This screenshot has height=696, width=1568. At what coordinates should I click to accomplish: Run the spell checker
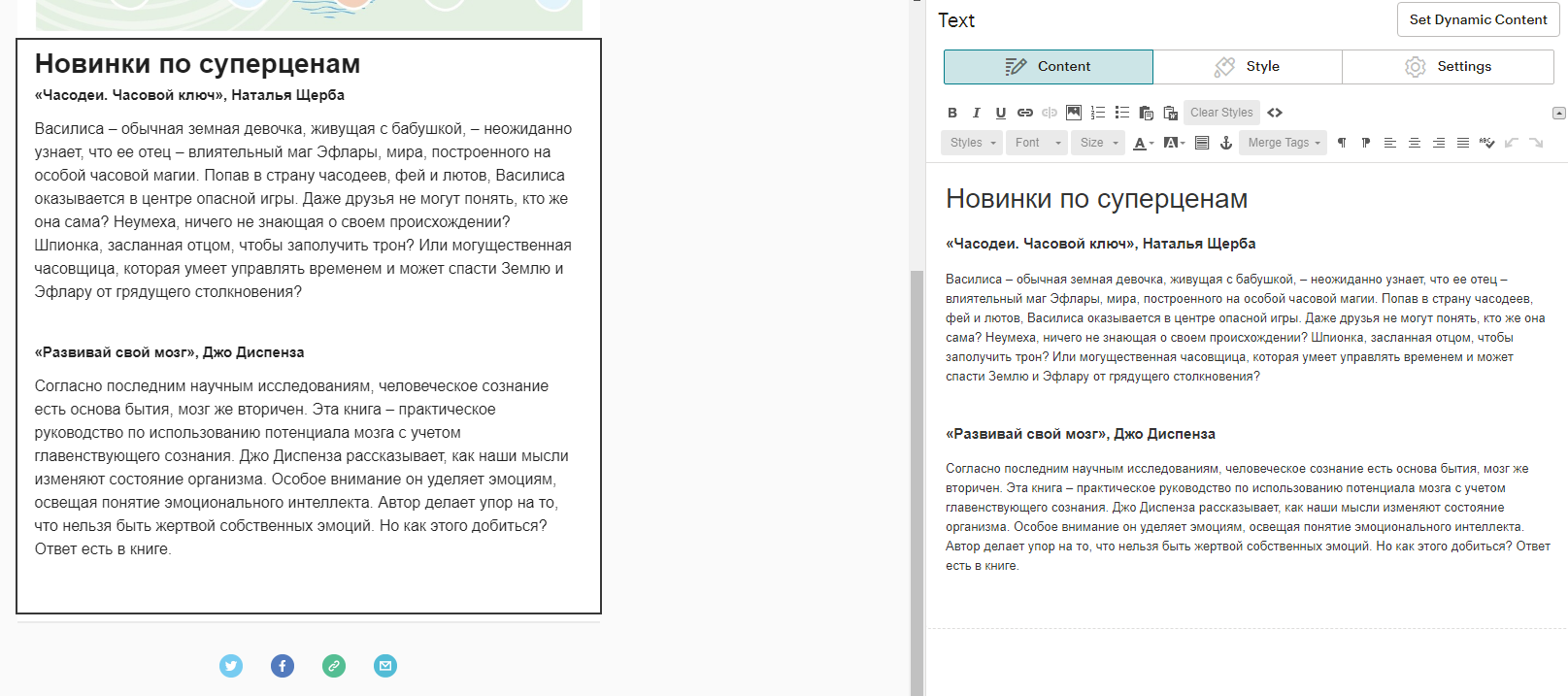click(1487, 143)
